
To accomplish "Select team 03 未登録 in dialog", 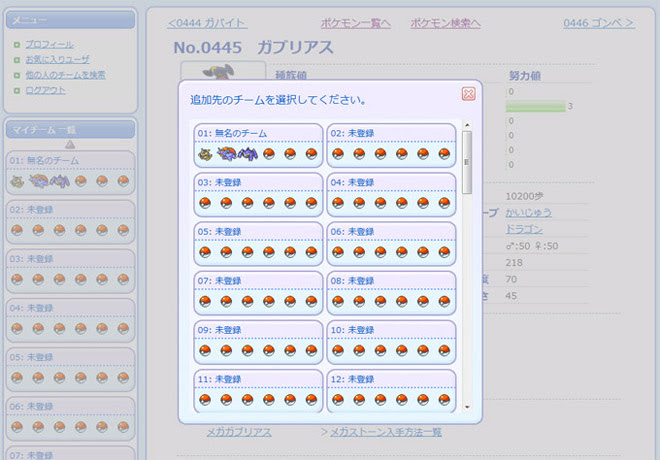I will tap(258, 194).
